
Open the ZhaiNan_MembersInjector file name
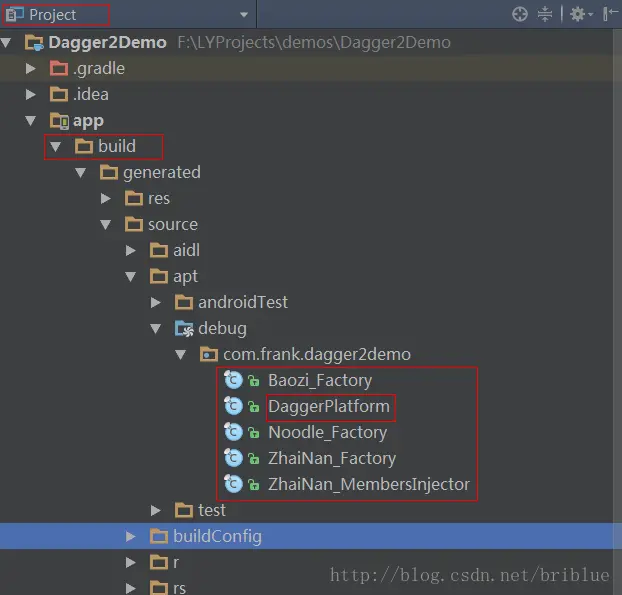tap(369, 484)
